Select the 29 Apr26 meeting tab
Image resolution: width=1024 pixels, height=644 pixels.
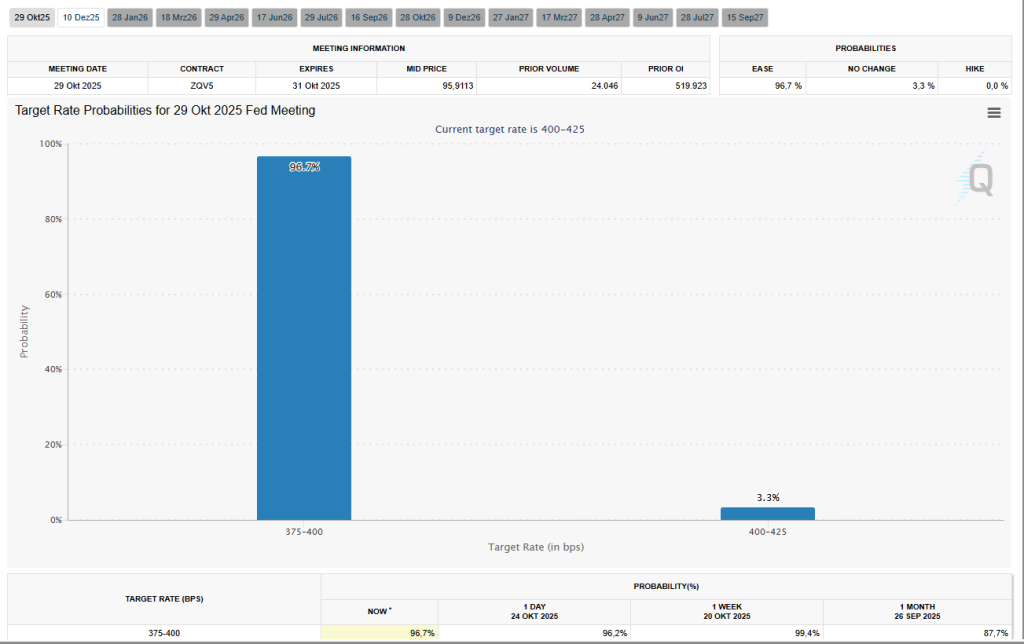(226, 18)
